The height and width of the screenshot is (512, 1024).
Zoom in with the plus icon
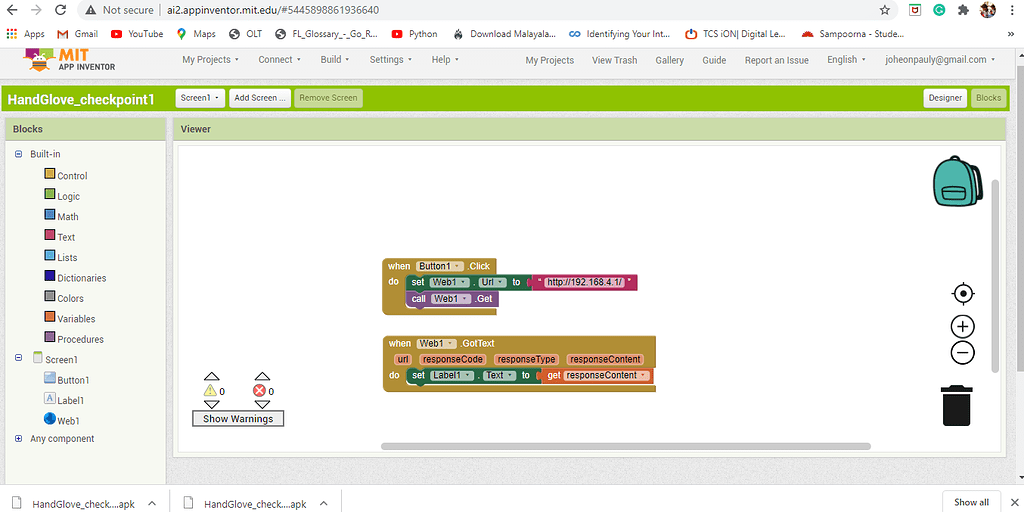962,327
